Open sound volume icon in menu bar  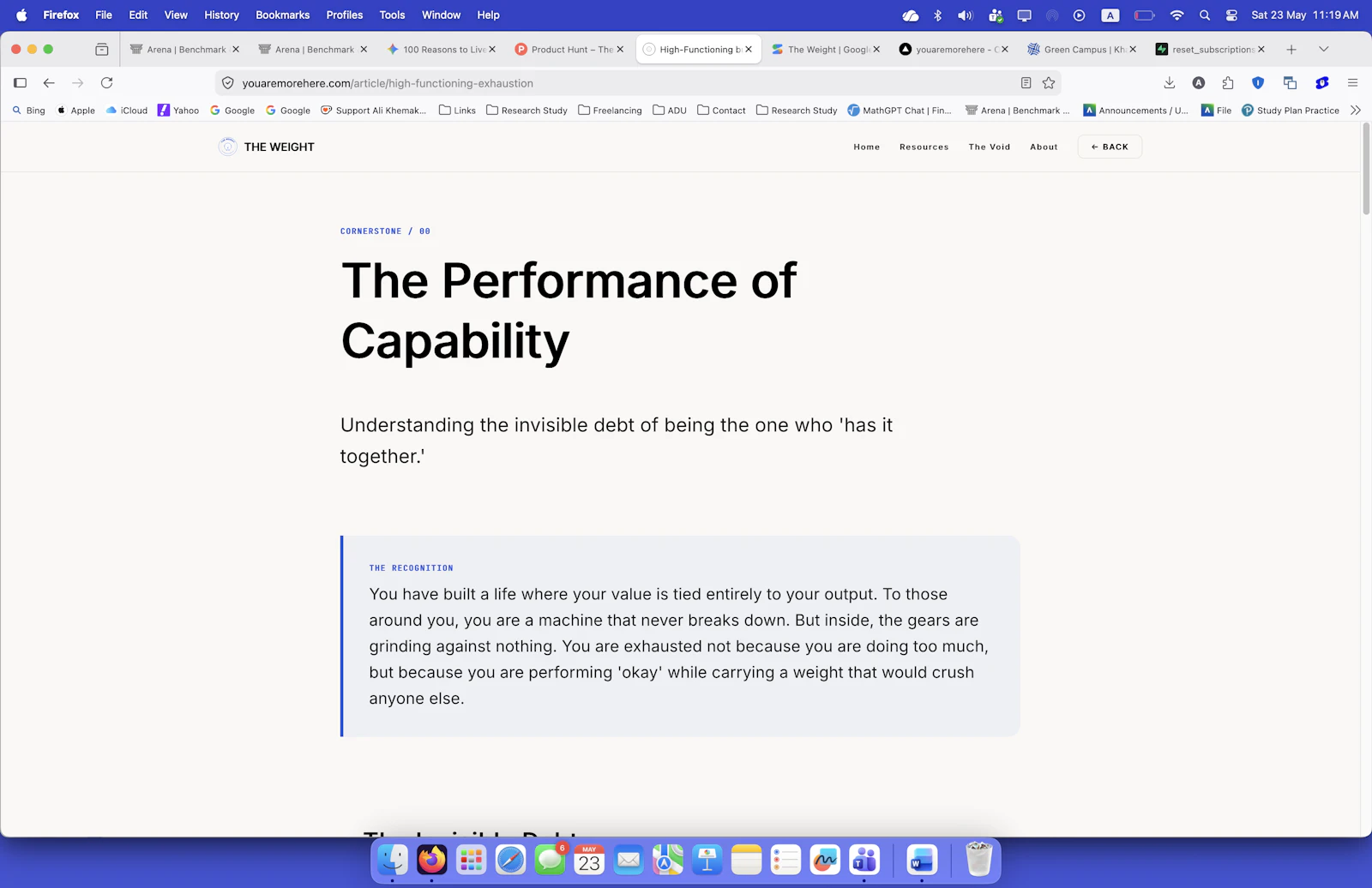pyautogui.click(x=966, y=15)
